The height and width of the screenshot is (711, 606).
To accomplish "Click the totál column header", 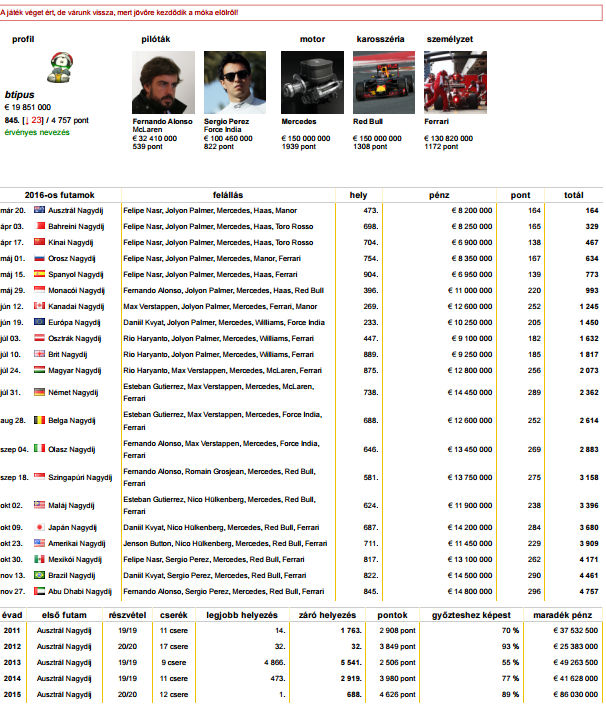I will click(574, 195).
